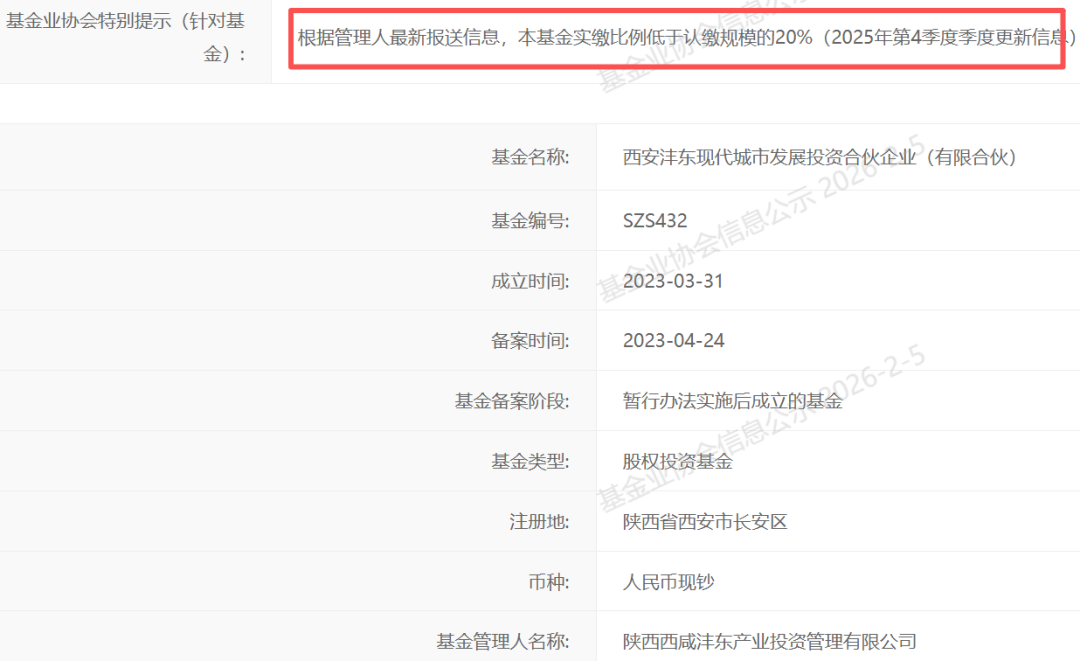The width and height of the screenshot is (1080, 661).
Task: Click the 基金编号 field label
Action: (x=529, y=221)
